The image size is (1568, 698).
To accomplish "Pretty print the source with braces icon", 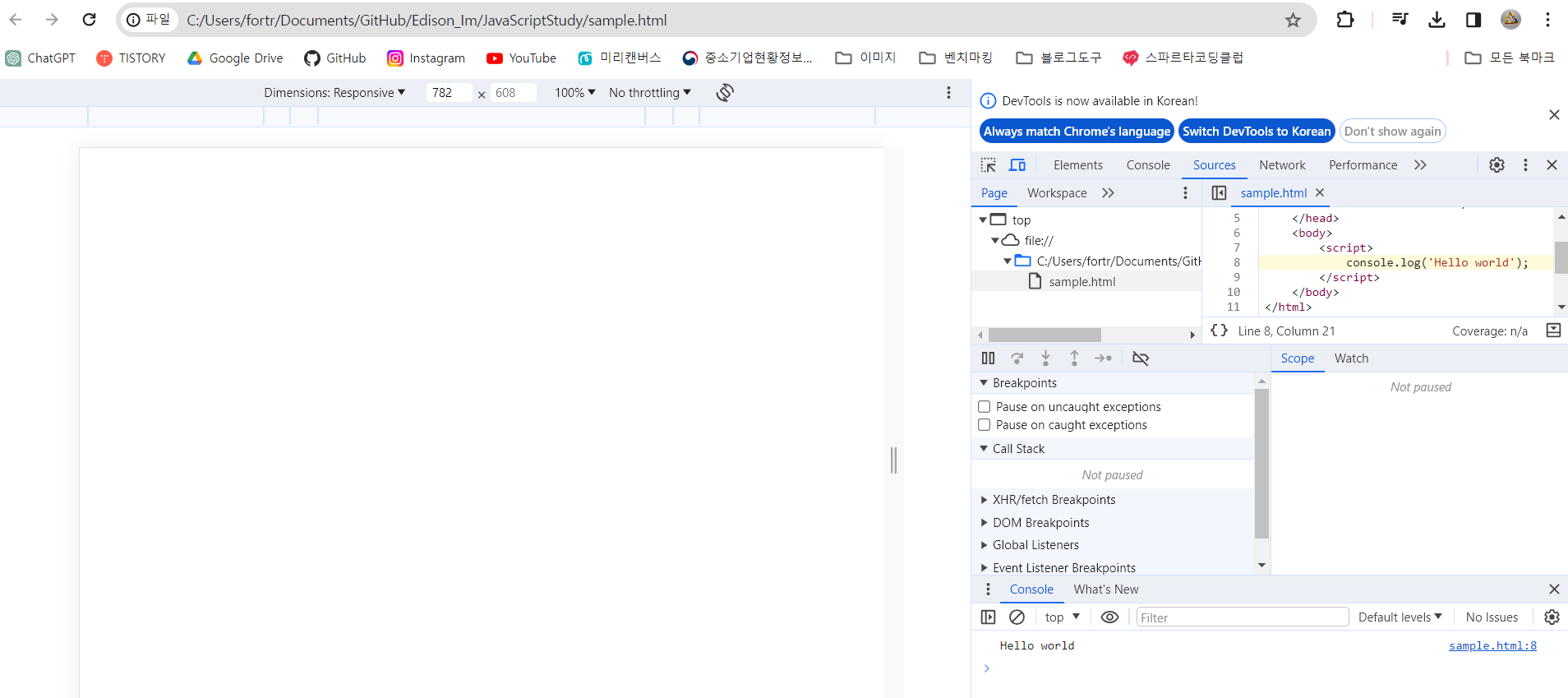I will coord(1220,331).
